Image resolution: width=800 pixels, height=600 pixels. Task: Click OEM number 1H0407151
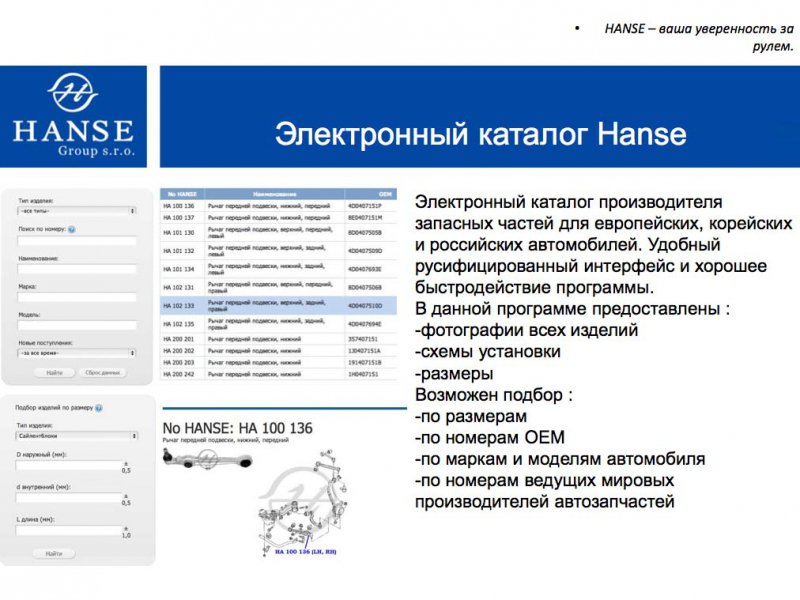click(x=363, y=374)
